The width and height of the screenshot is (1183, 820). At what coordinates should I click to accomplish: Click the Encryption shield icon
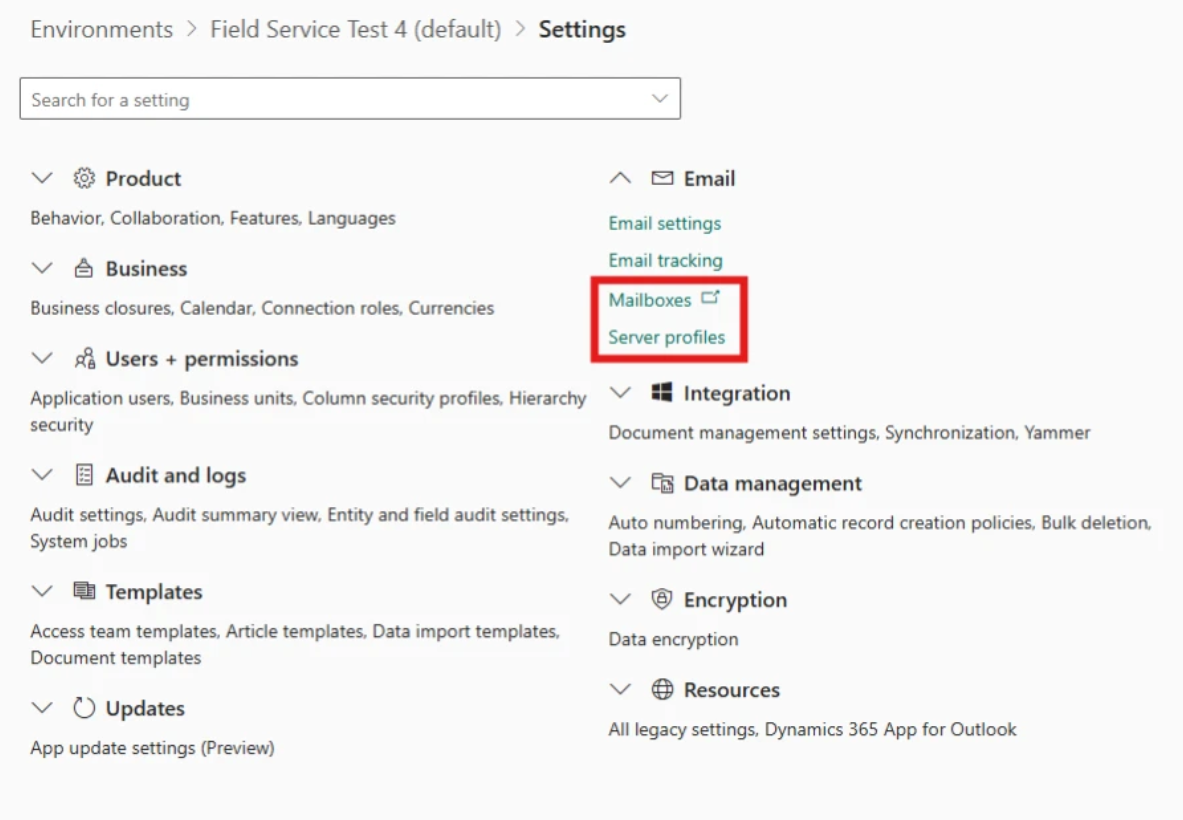pos(662,600)
